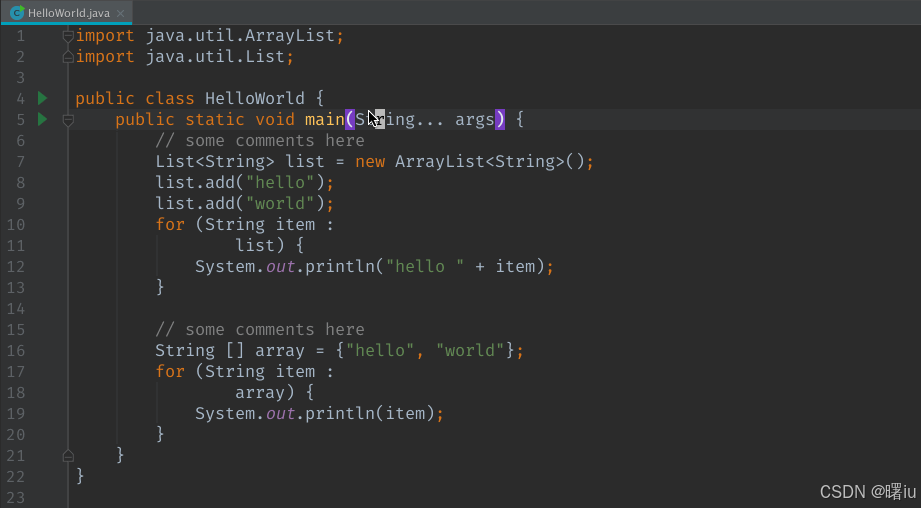This screenshot has width=921, height=508.
Task: Close the HelloWorld.java editor tab
Action: point(121,13)
